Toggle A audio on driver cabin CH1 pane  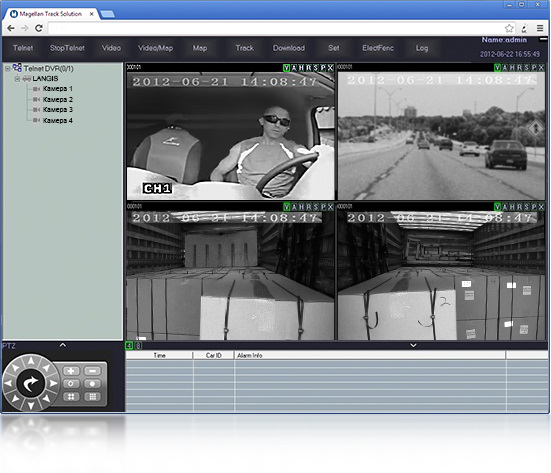294,68
